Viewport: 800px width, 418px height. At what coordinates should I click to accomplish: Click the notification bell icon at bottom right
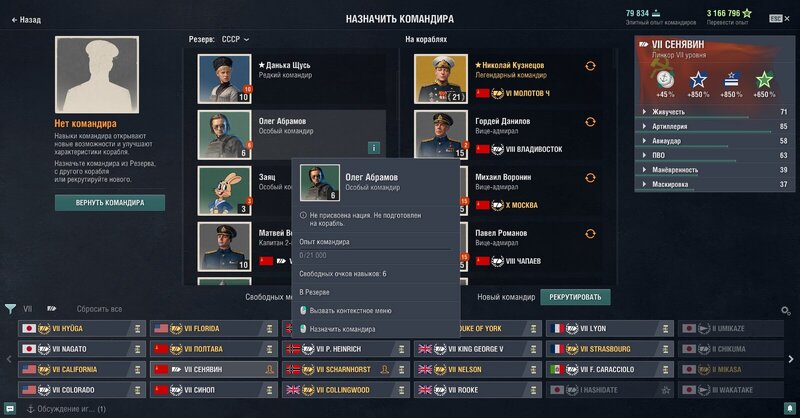[x=790, y=409]
